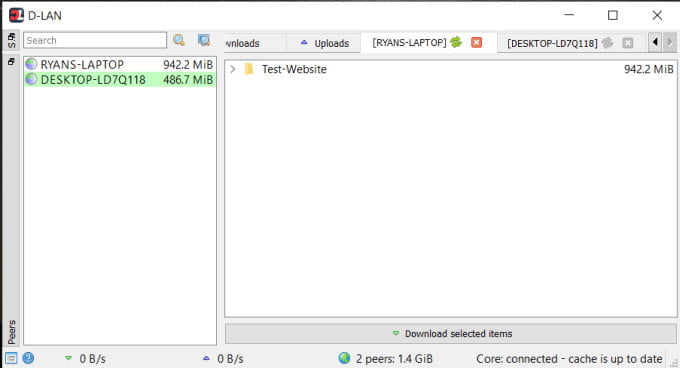Click the blue arrow icon on the Uploads tab

[304, 42]
